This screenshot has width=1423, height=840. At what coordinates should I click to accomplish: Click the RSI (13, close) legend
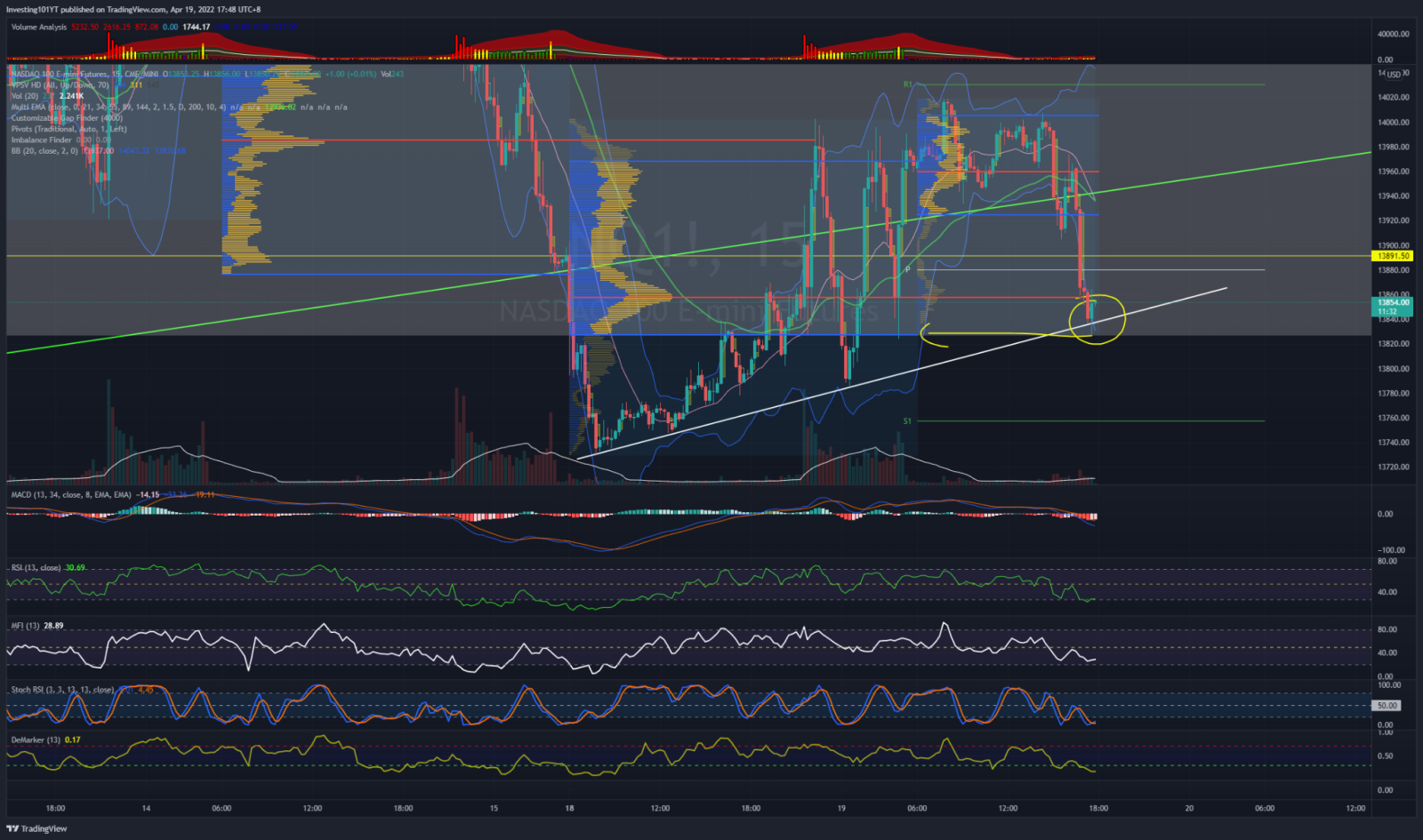pyautogui.click(x=36, y=567)
